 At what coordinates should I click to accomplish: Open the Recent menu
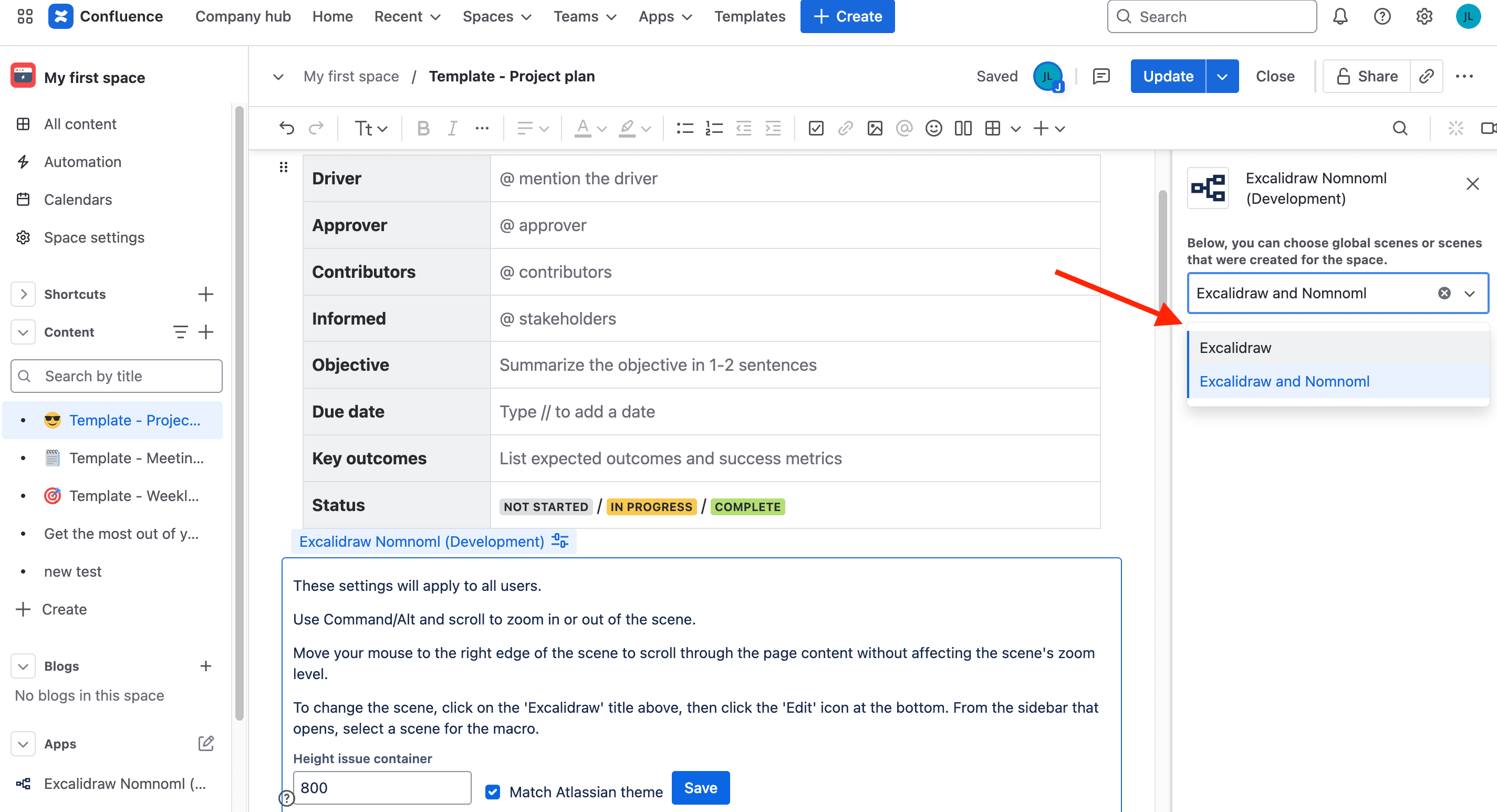(407, 16)
